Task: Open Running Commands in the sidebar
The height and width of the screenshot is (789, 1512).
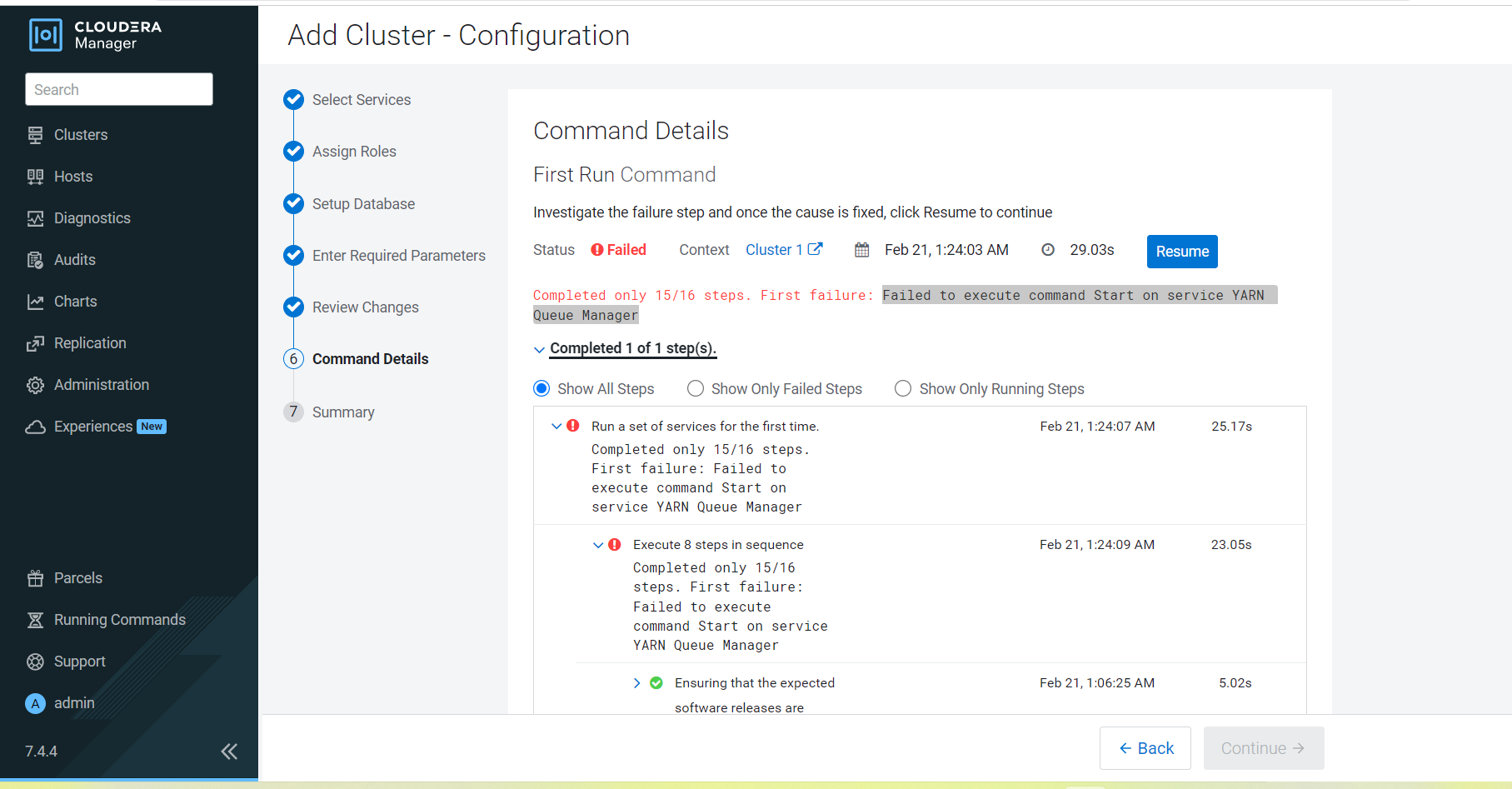Action: 119,620
